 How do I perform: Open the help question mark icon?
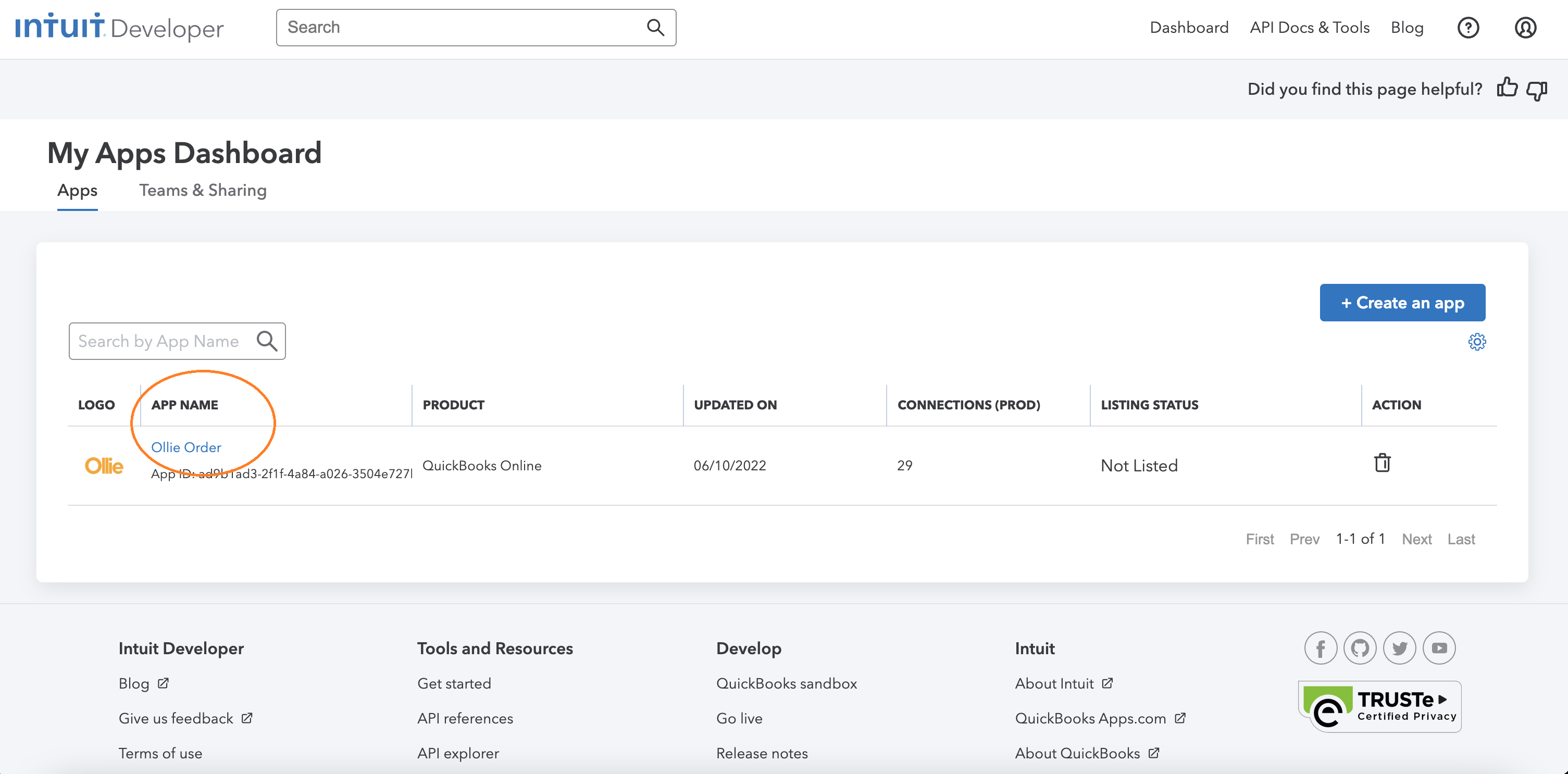pos(1467,28)
